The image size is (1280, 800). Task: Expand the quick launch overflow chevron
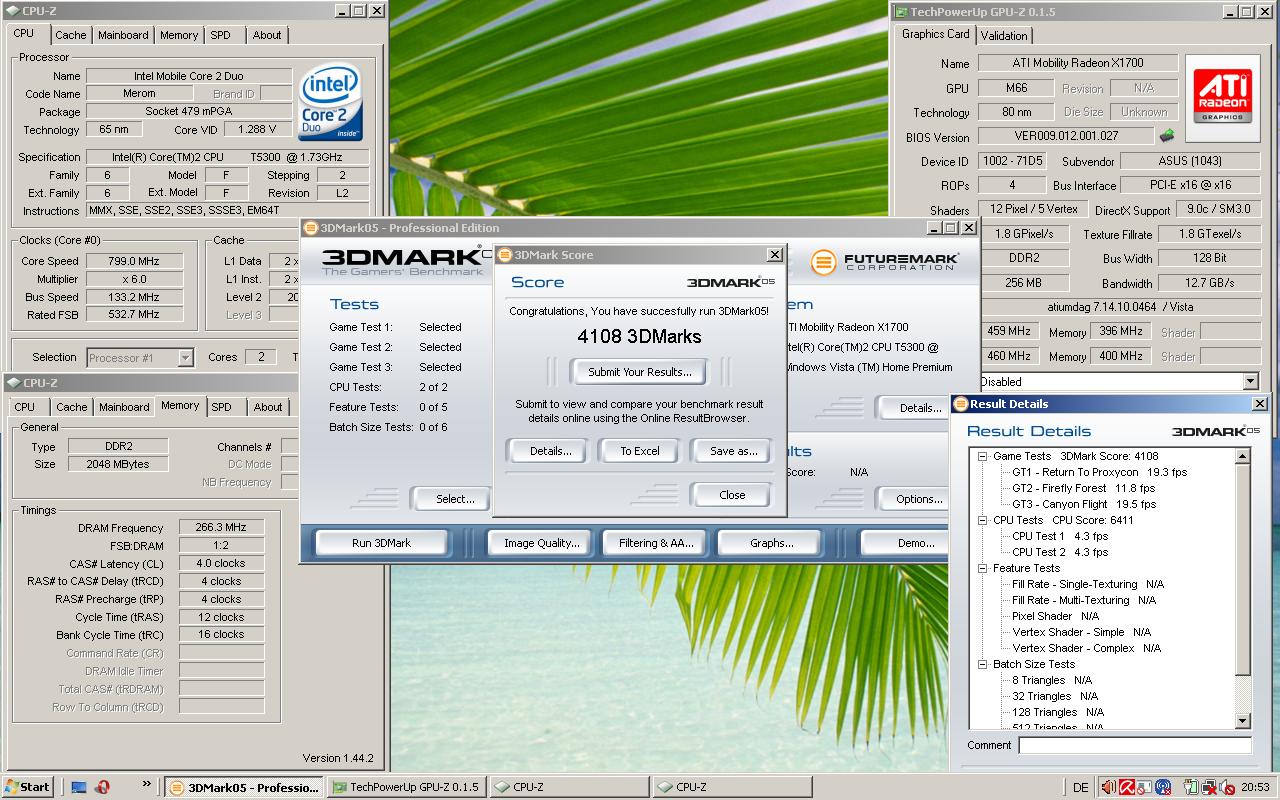tap(147, 785)
